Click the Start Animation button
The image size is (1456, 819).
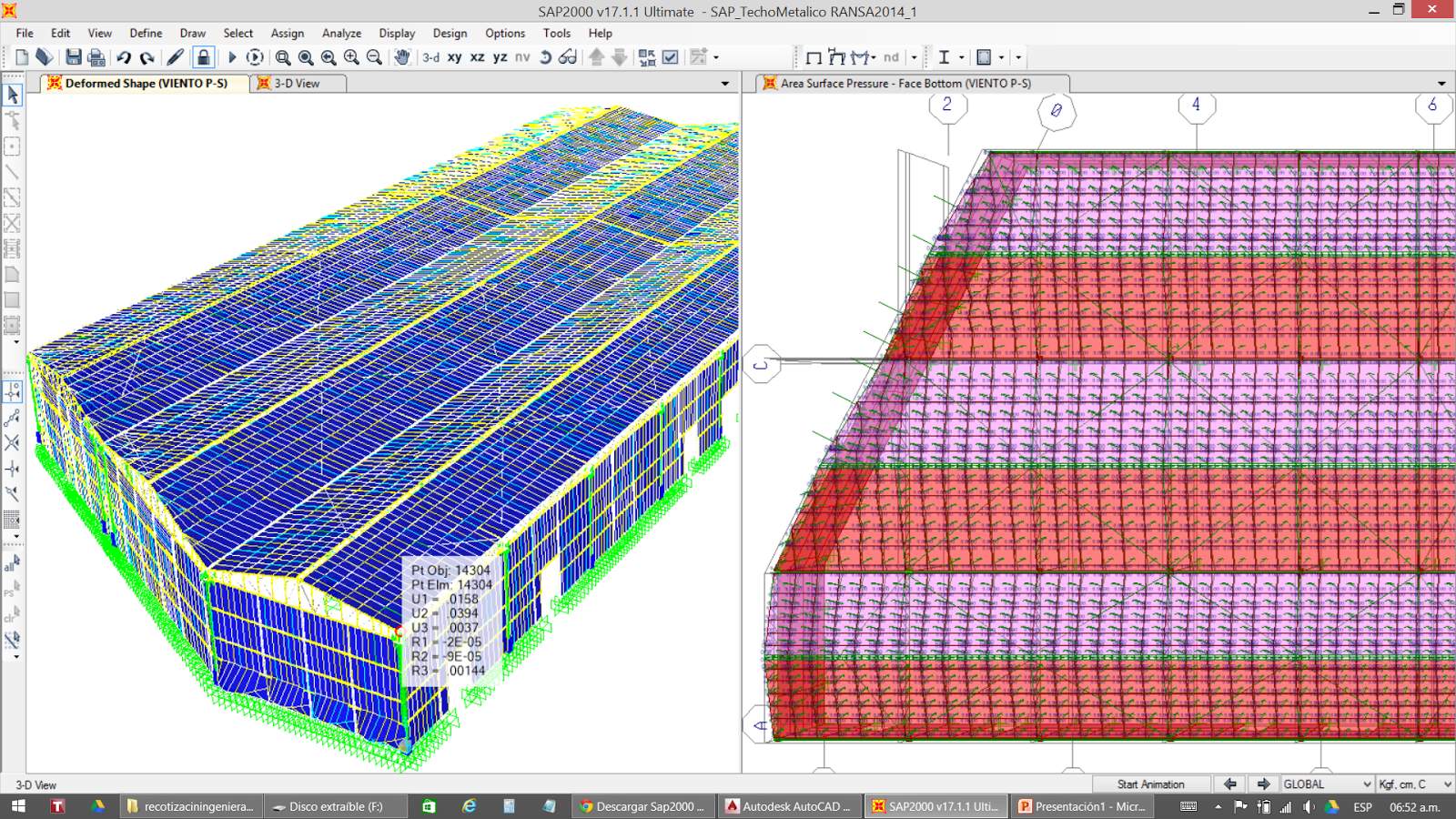click(x=1150, y=784)
